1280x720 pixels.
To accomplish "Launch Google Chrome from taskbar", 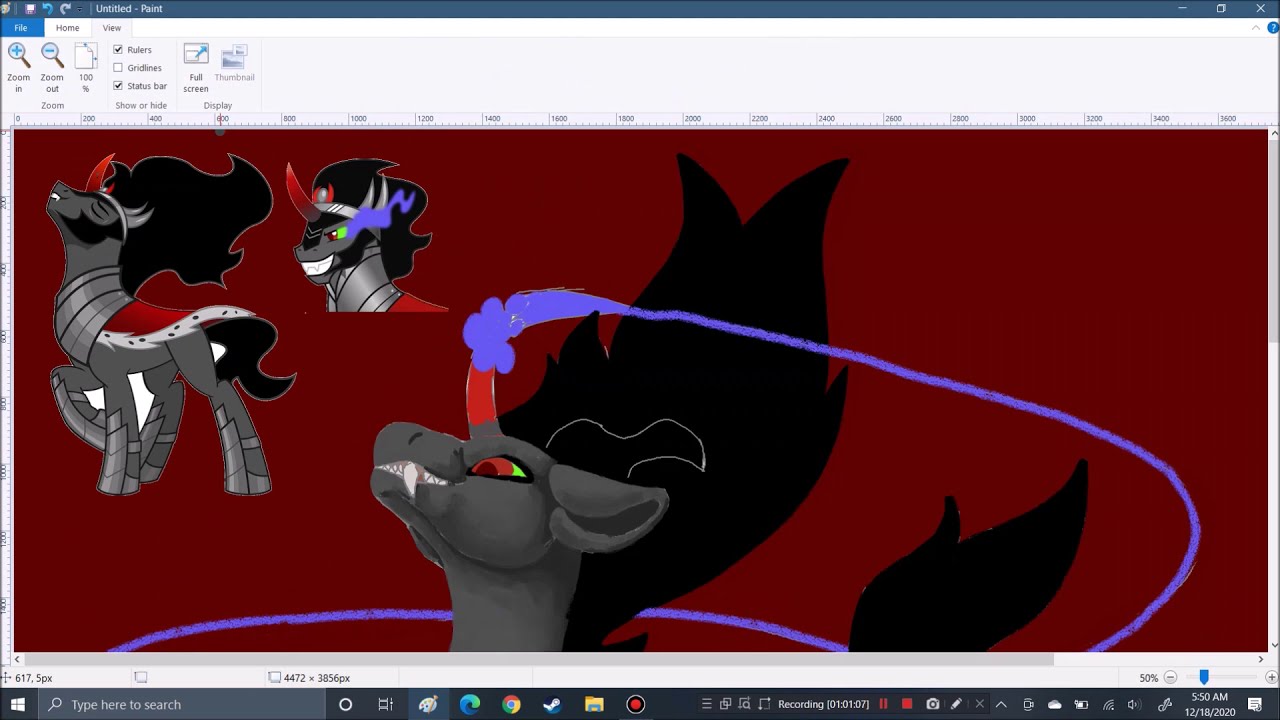I will point(511,704).
